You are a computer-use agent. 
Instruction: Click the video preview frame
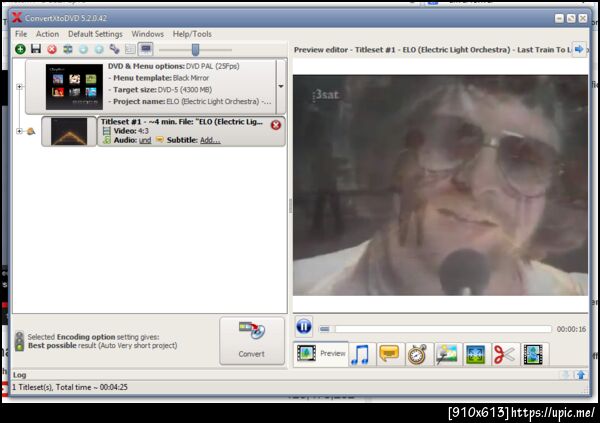(x=440, y=185)
